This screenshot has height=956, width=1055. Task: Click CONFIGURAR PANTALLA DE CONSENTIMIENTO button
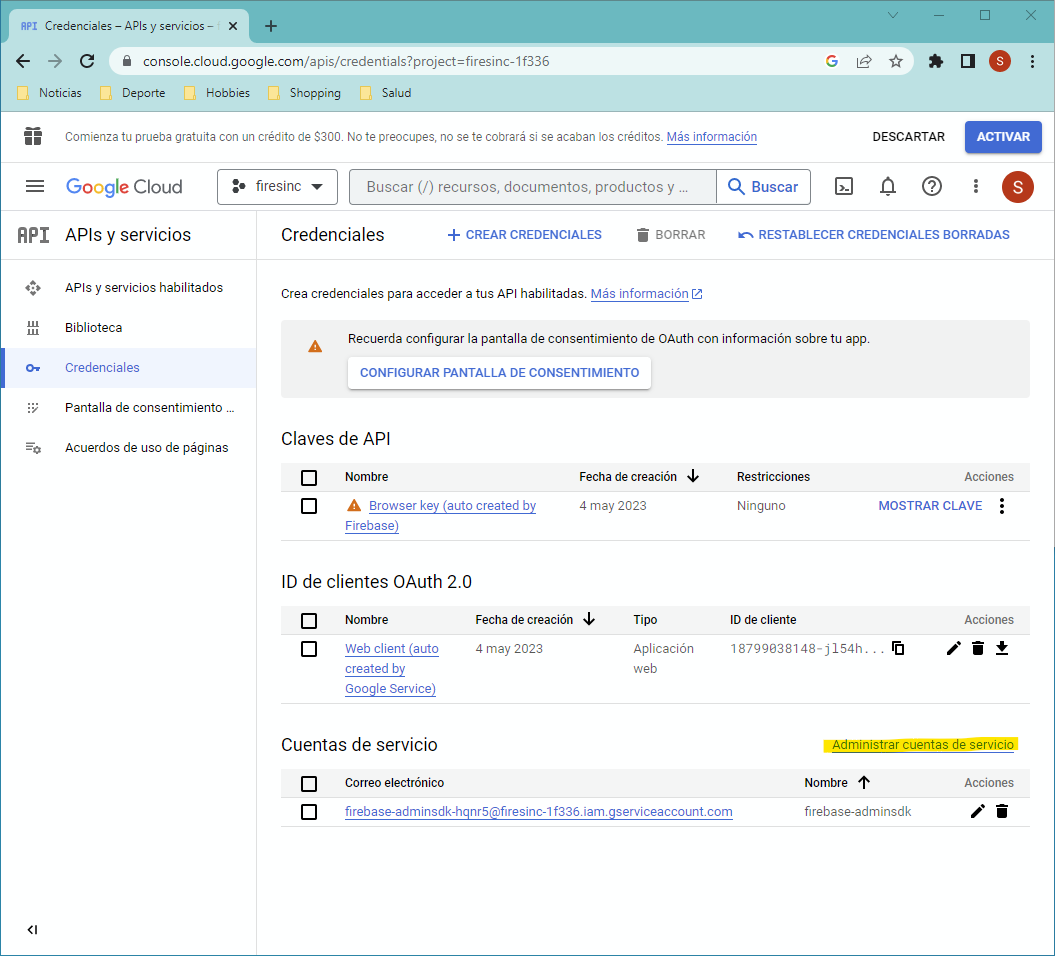[x=499, y=373]
